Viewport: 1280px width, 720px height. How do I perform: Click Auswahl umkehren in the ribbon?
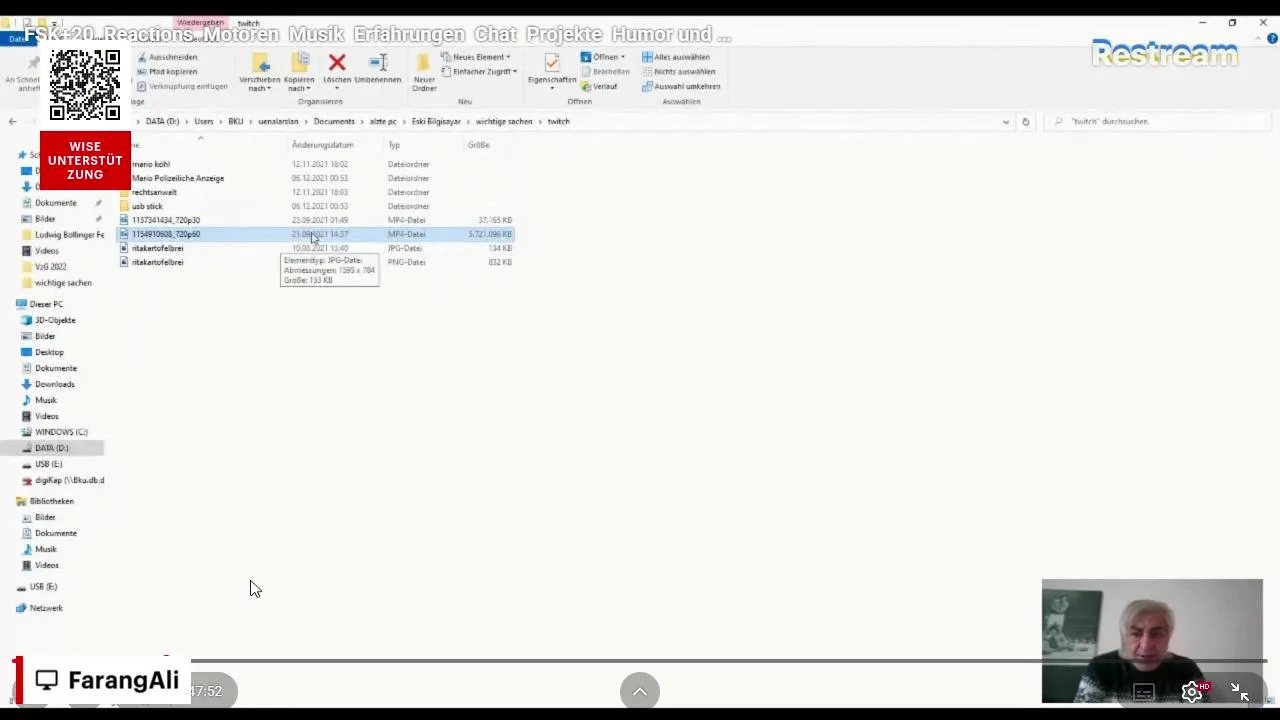click(681, 86)
